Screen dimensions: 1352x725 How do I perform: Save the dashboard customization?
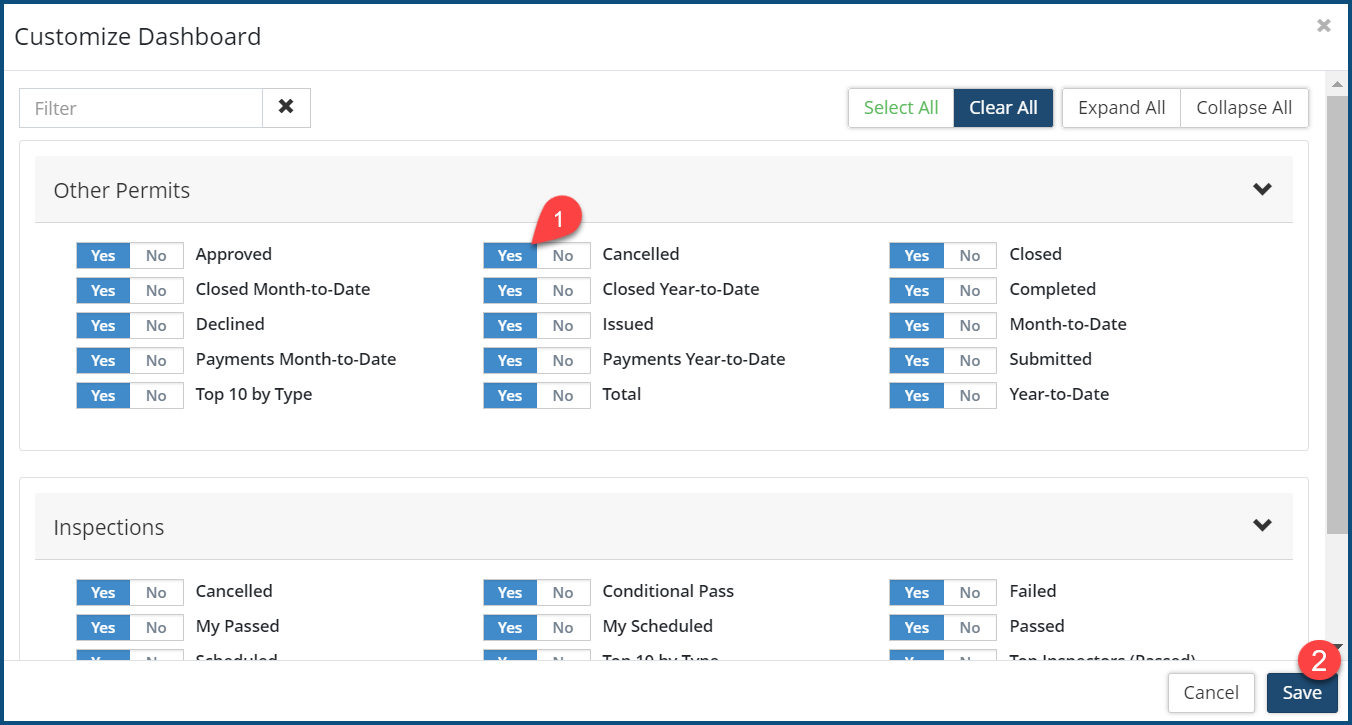(x=1301, y=693)
